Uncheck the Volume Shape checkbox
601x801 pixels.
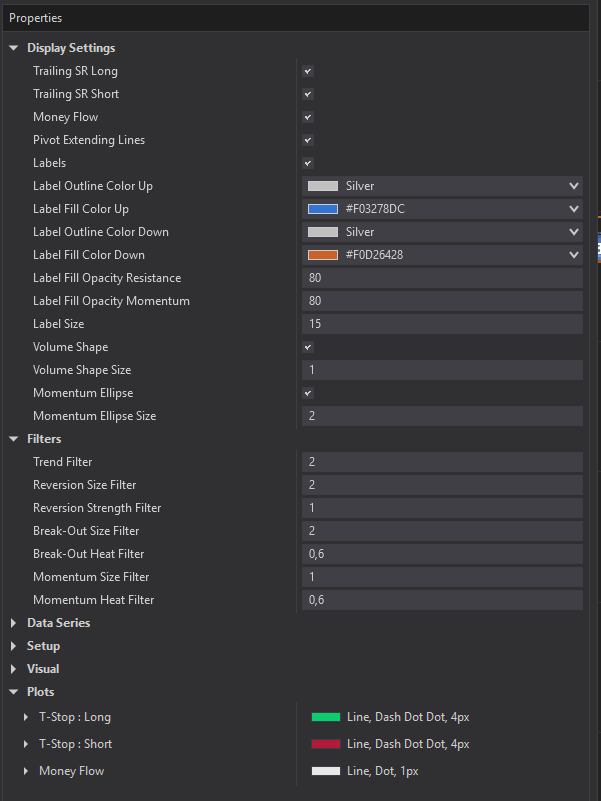(308, 347)
